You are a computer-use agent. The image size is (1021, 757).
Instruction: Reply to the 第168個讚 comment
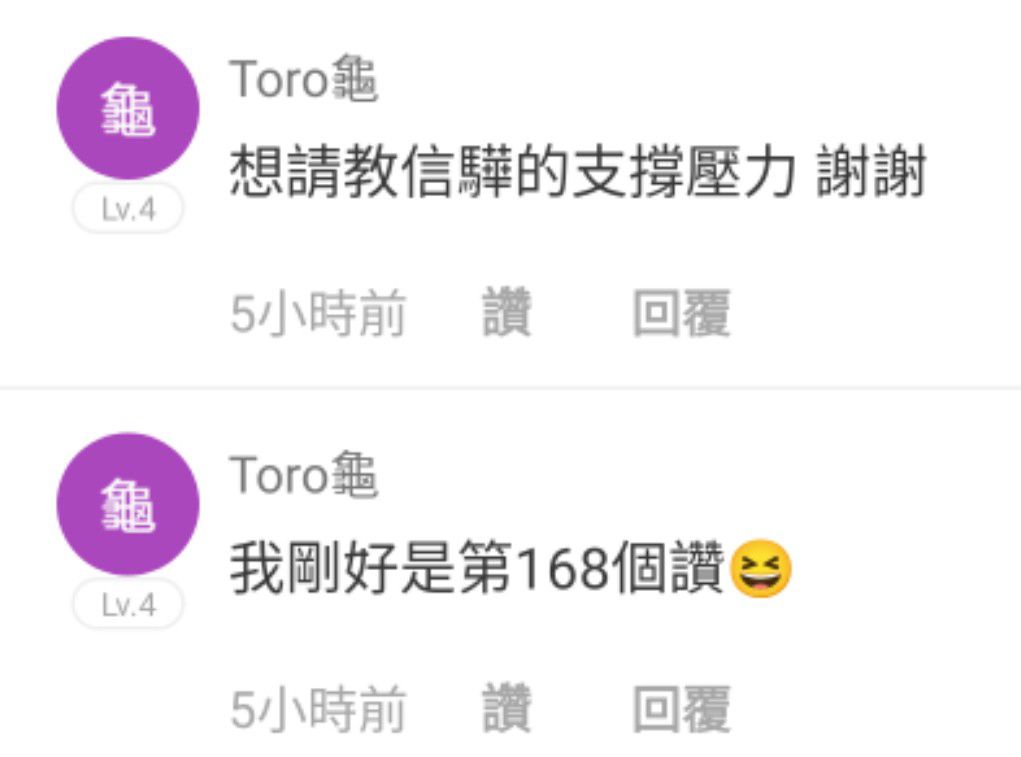tap(681, 709)
